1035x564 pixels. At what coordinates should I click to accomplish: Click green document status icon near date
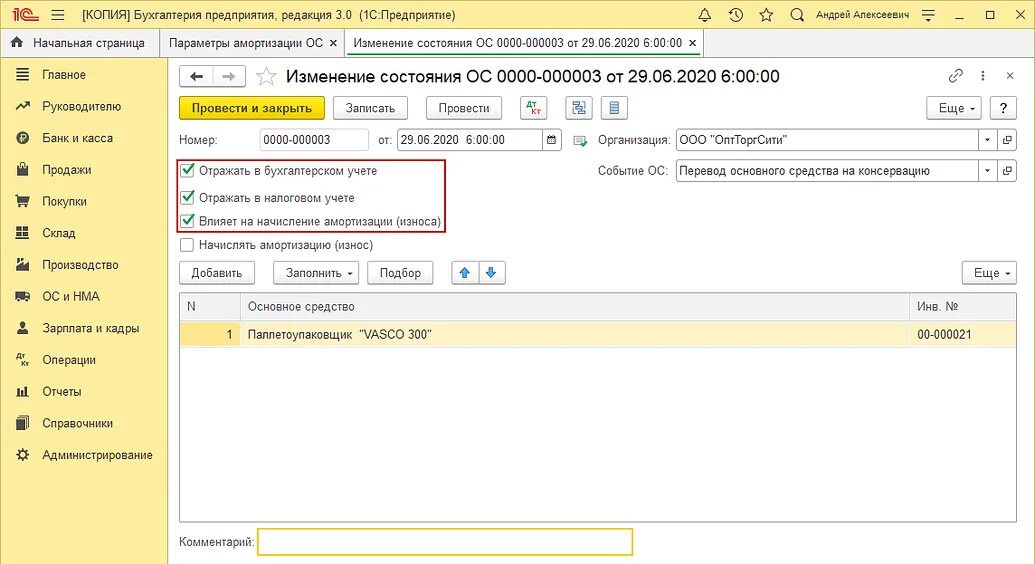[580, 141]
